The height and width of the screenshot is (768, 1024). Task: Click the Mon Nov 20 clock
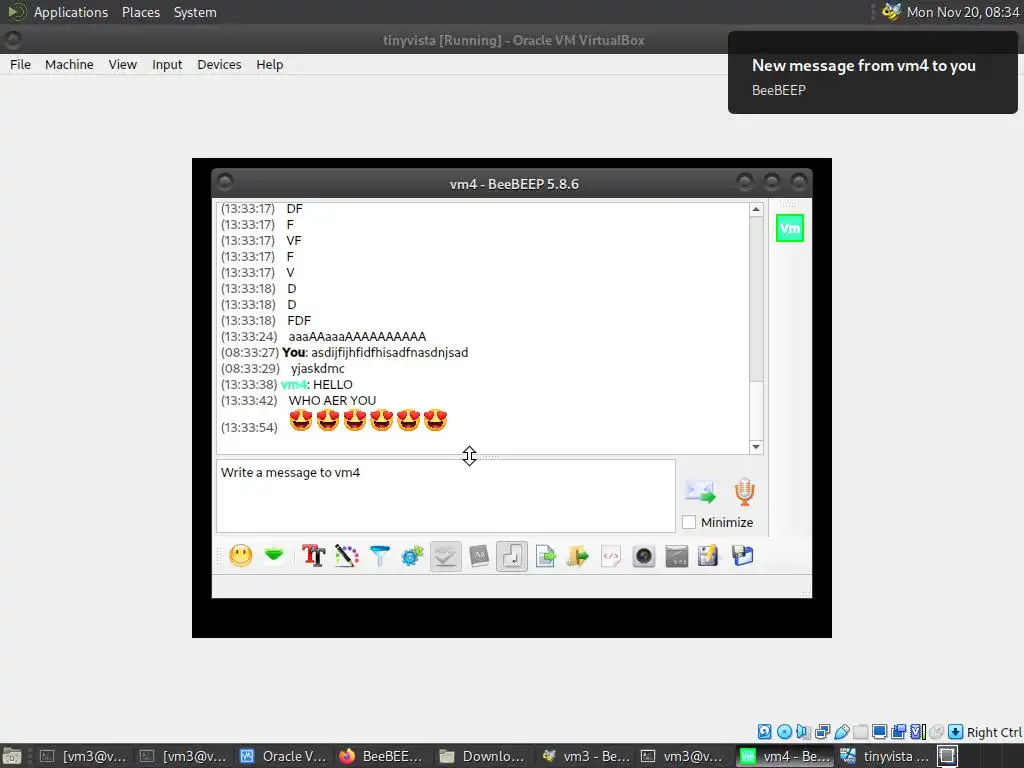pos(963,12)
